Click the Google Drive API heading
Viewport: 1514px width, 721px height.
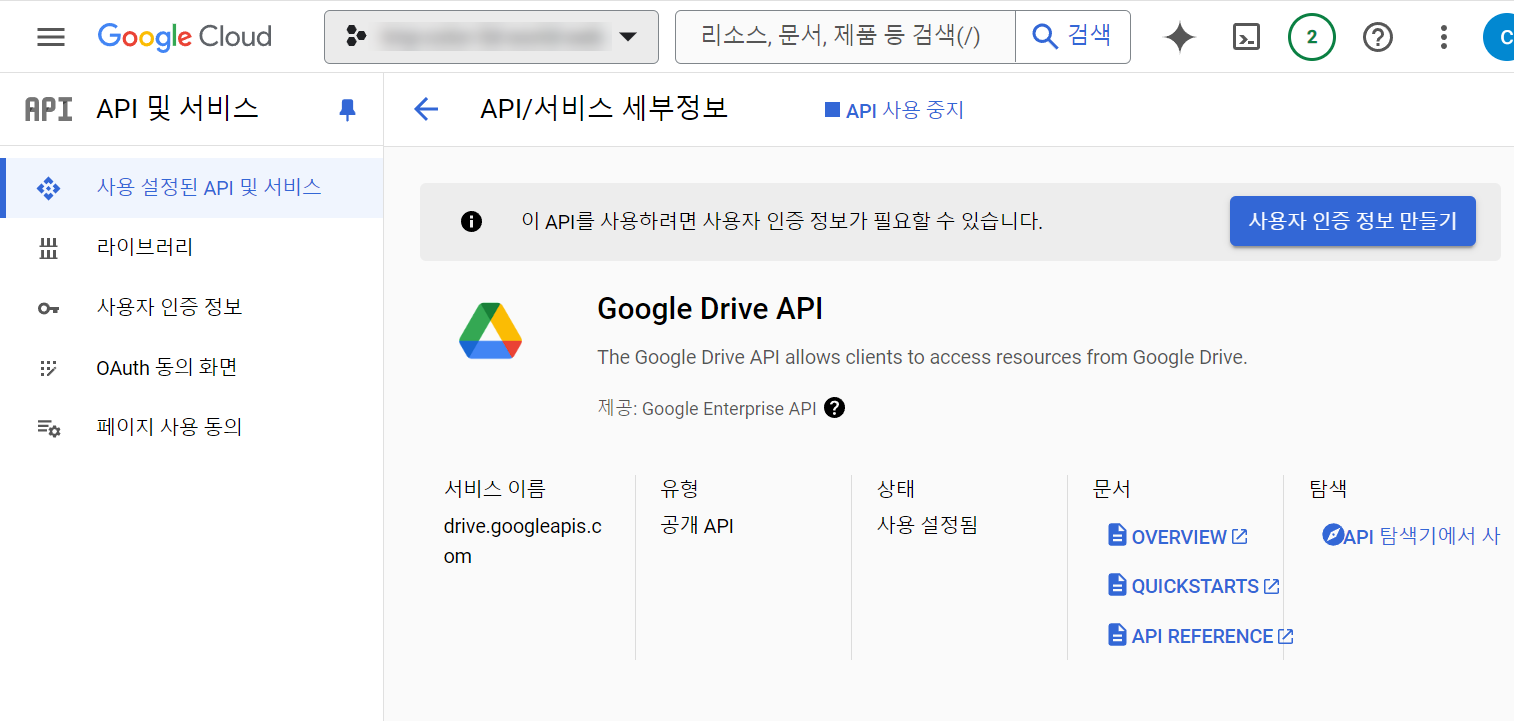710,308
